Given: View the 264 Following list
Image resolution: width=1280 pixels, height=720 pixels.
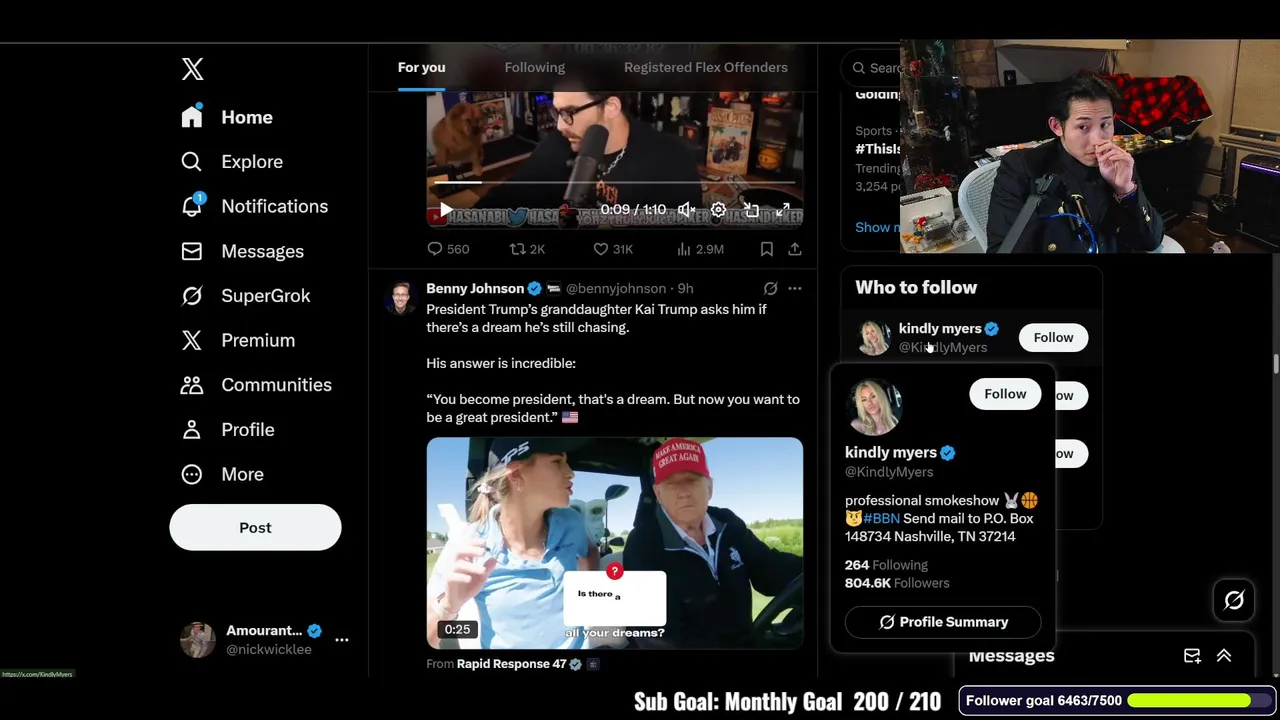Looking at the screenshot, I should coord(886,565).
